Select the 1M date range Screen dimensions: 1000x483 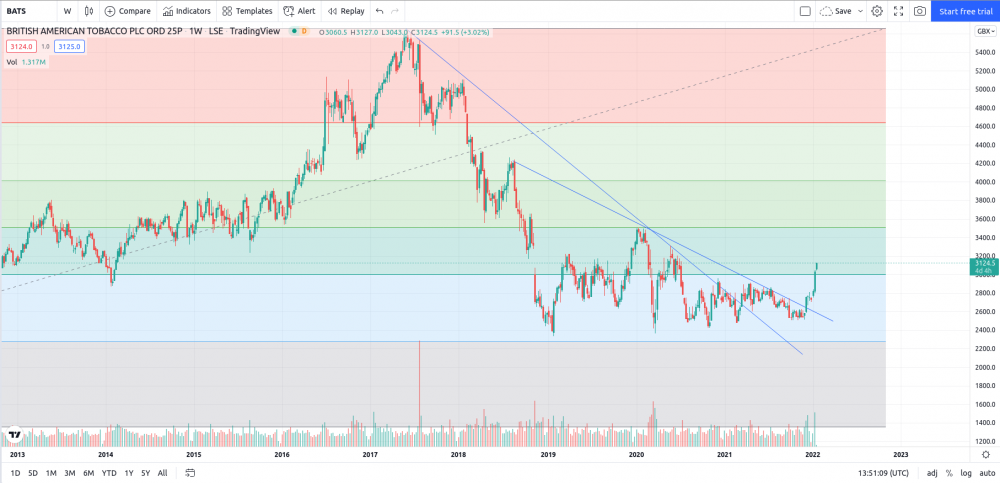[51, 473]
